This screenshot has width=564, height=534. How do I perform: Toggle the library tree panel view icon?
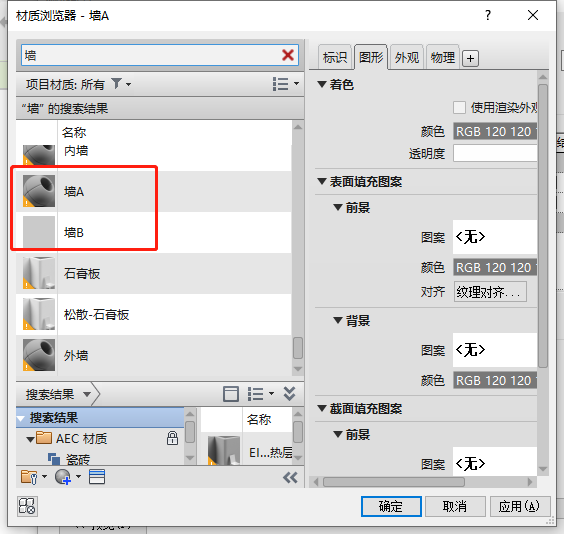pyautogui.click(x=231, y=394)
